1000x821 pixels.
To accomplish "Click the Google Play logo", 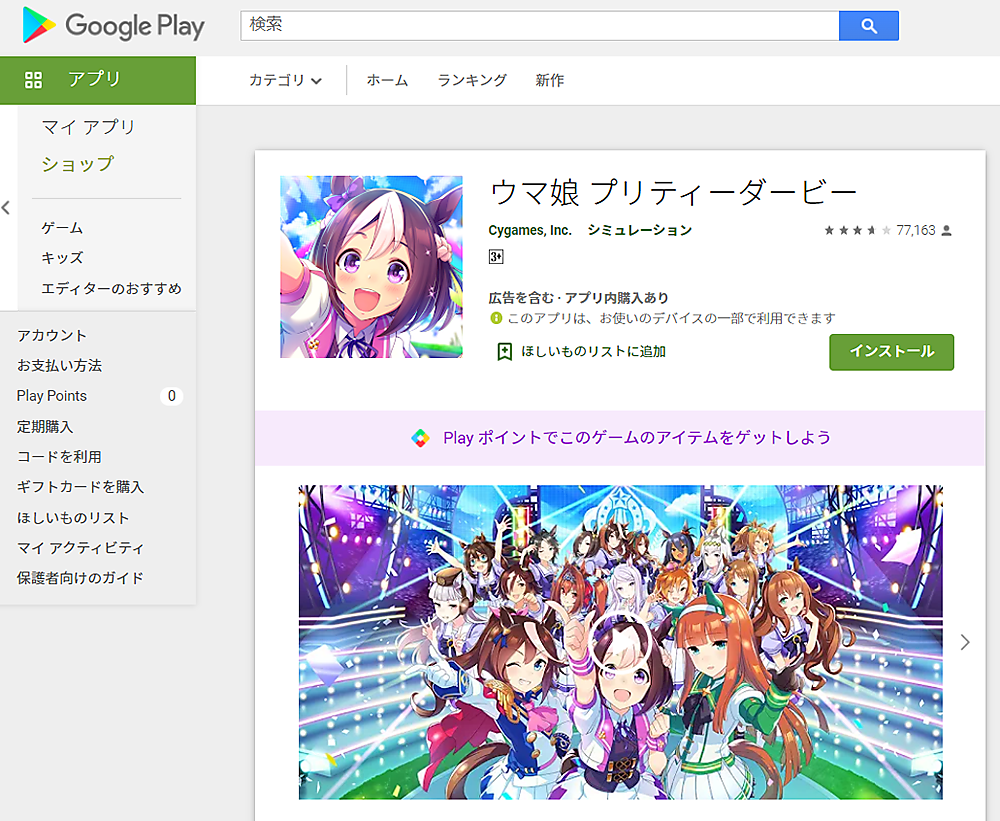I will [114, 26].
